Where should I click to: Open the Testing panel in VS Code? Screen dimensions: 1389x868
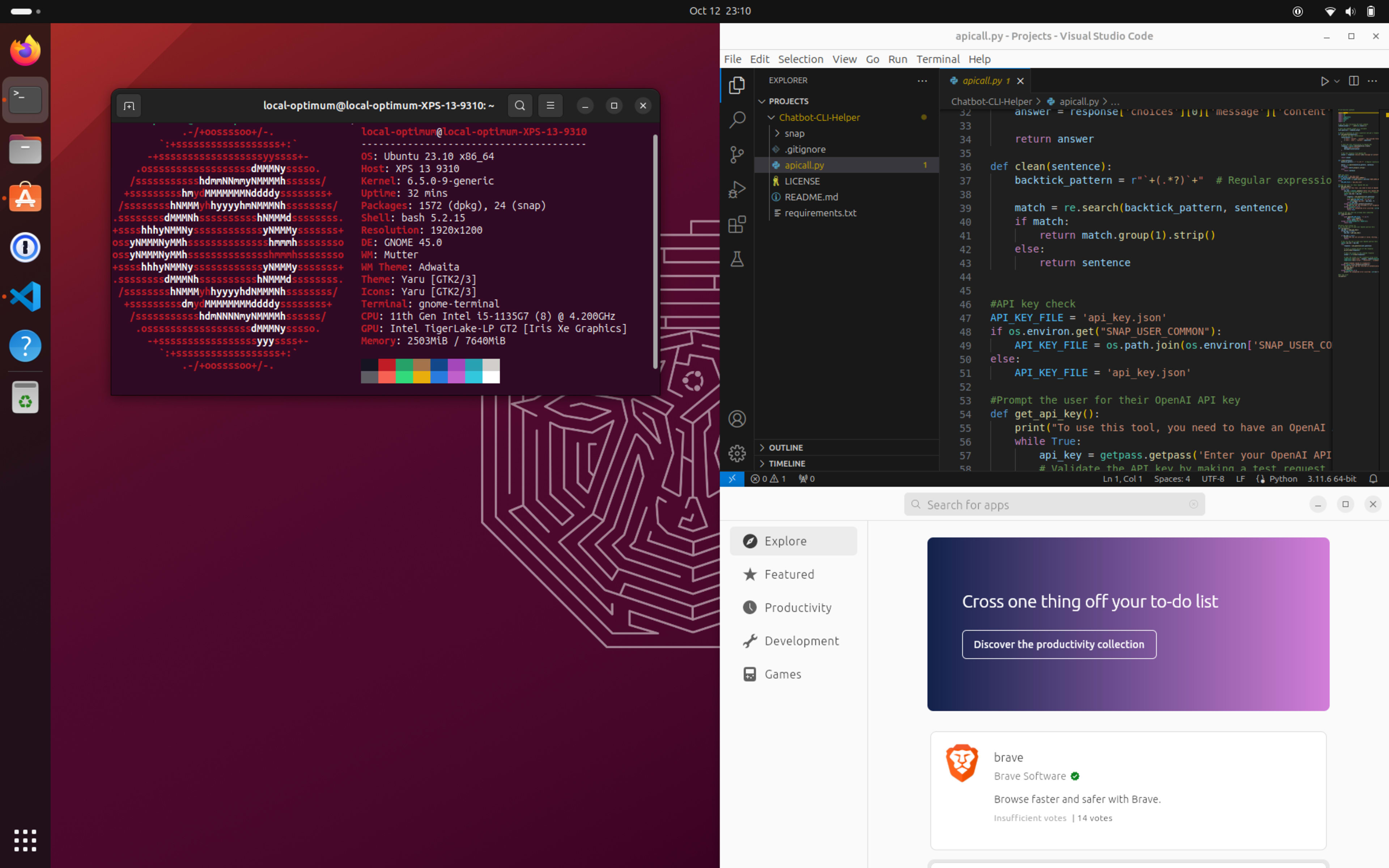coord(737,259)
